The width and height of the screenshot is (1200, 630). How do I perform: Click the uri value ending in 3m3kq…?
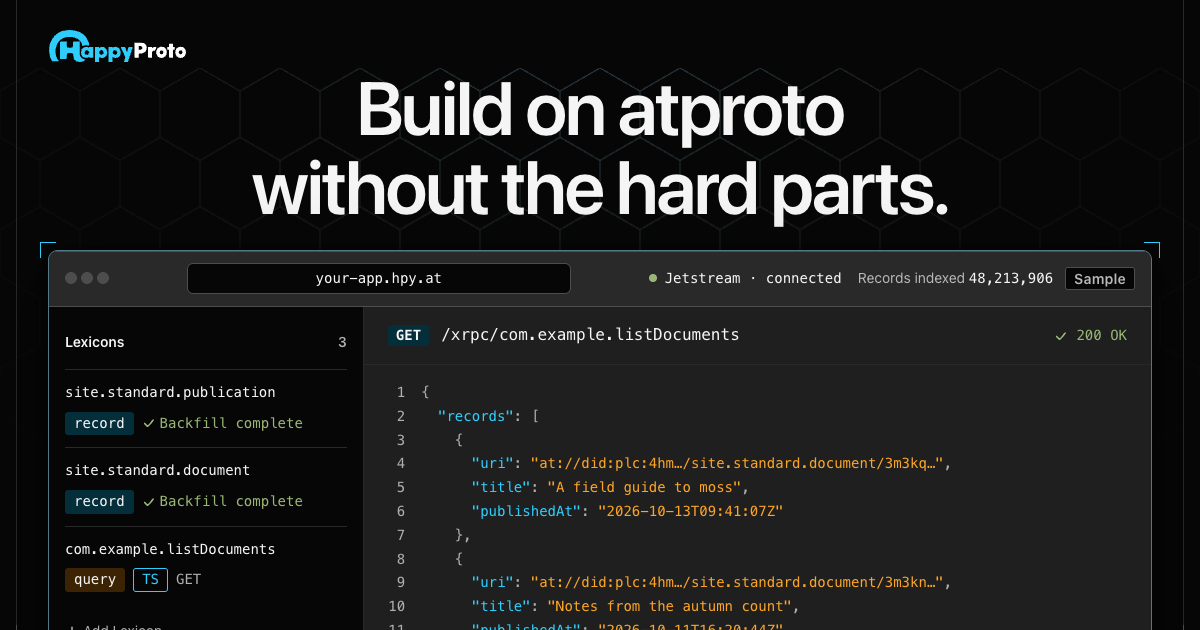[x=738, y=463]
